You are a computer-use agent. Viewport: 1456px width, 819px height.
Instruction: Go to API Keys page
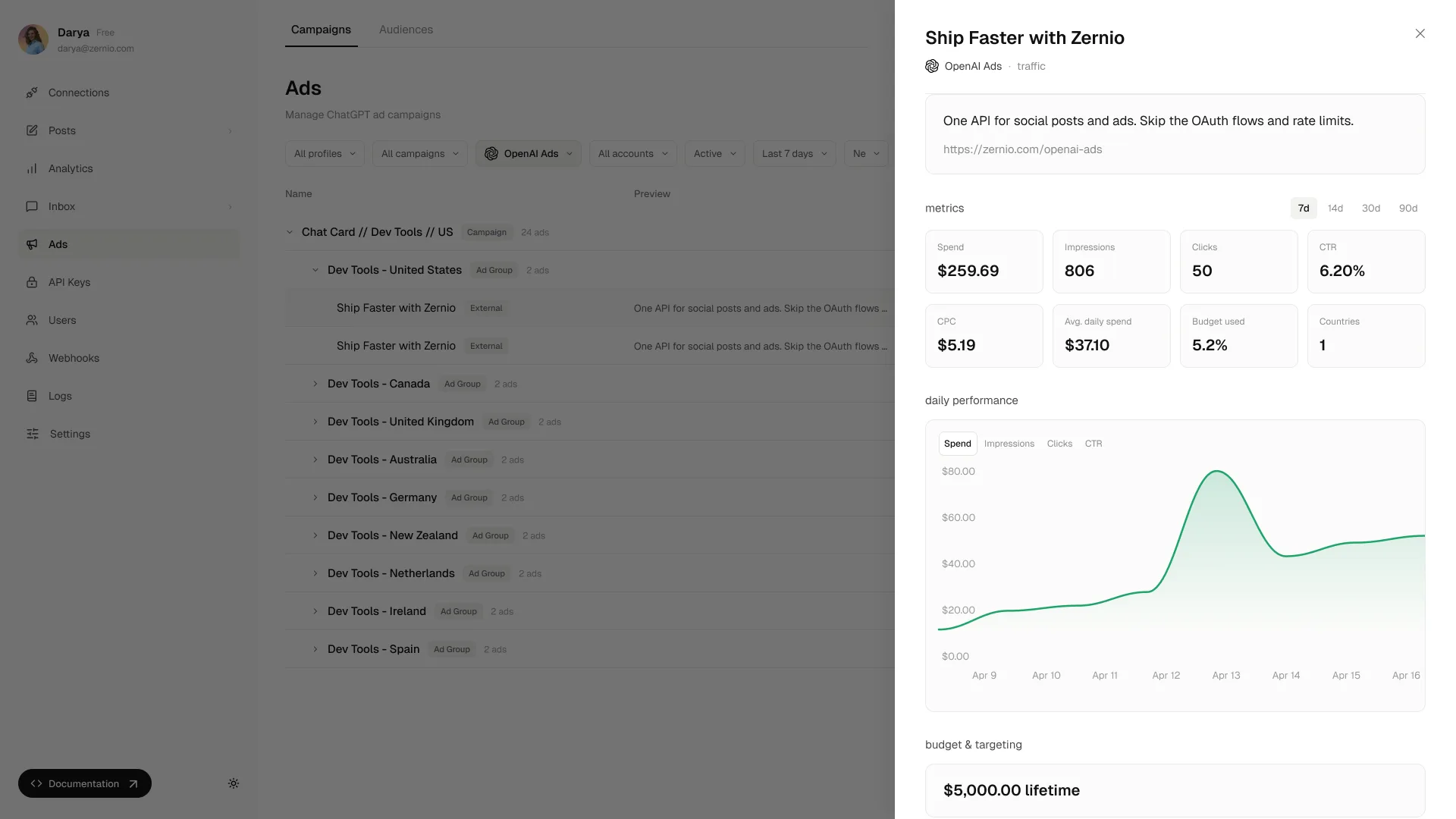[x=129, y=282]
